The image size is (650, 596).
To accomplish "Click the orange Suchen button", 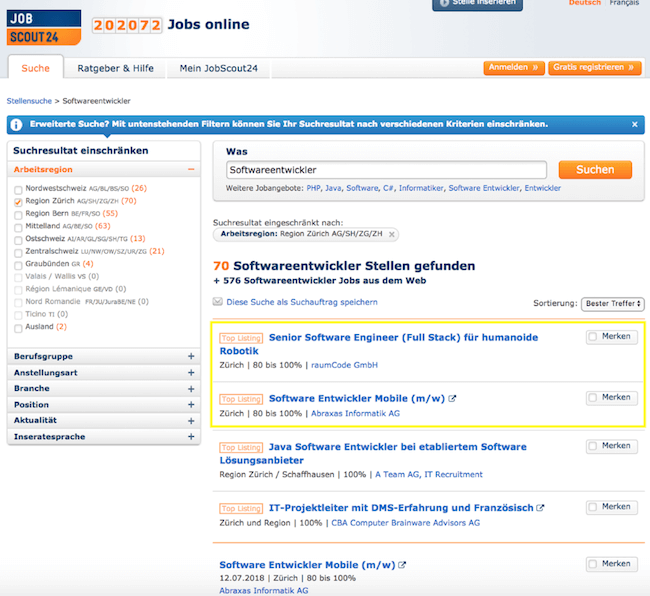I will pos(595,170).
